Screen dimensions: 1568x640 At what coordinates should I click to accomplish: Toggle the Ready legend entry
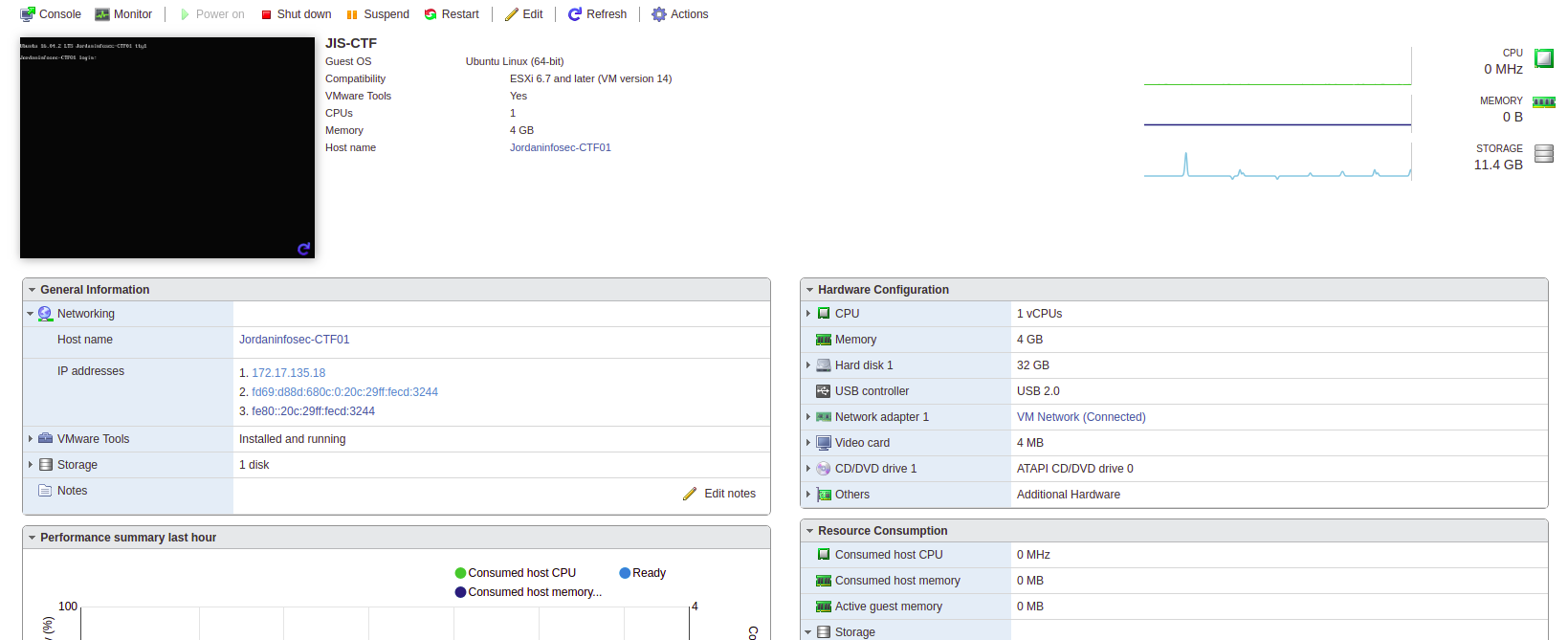pos(643,573)
